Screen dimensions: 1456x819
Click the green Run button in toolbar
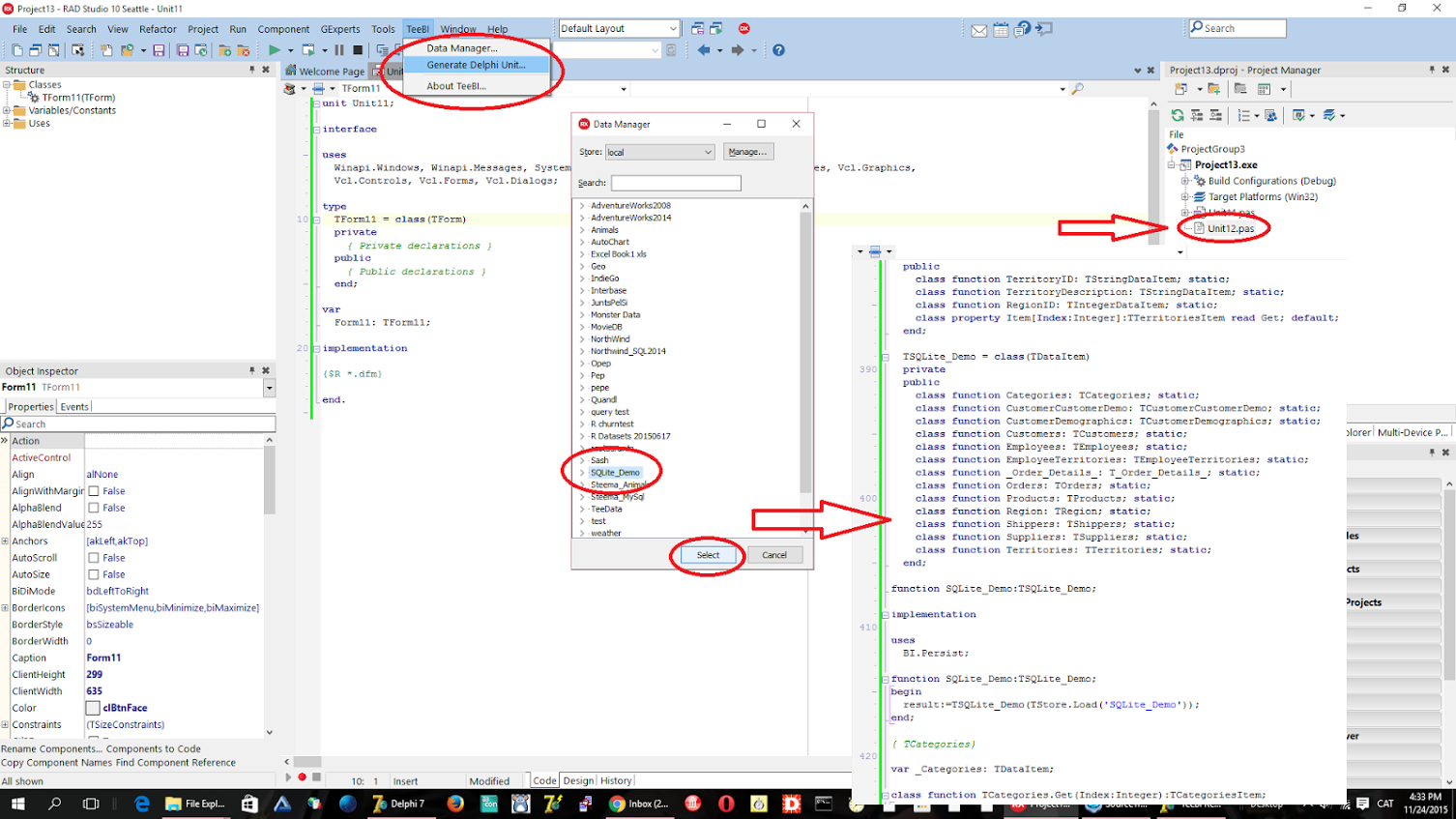tap(275, 50)
